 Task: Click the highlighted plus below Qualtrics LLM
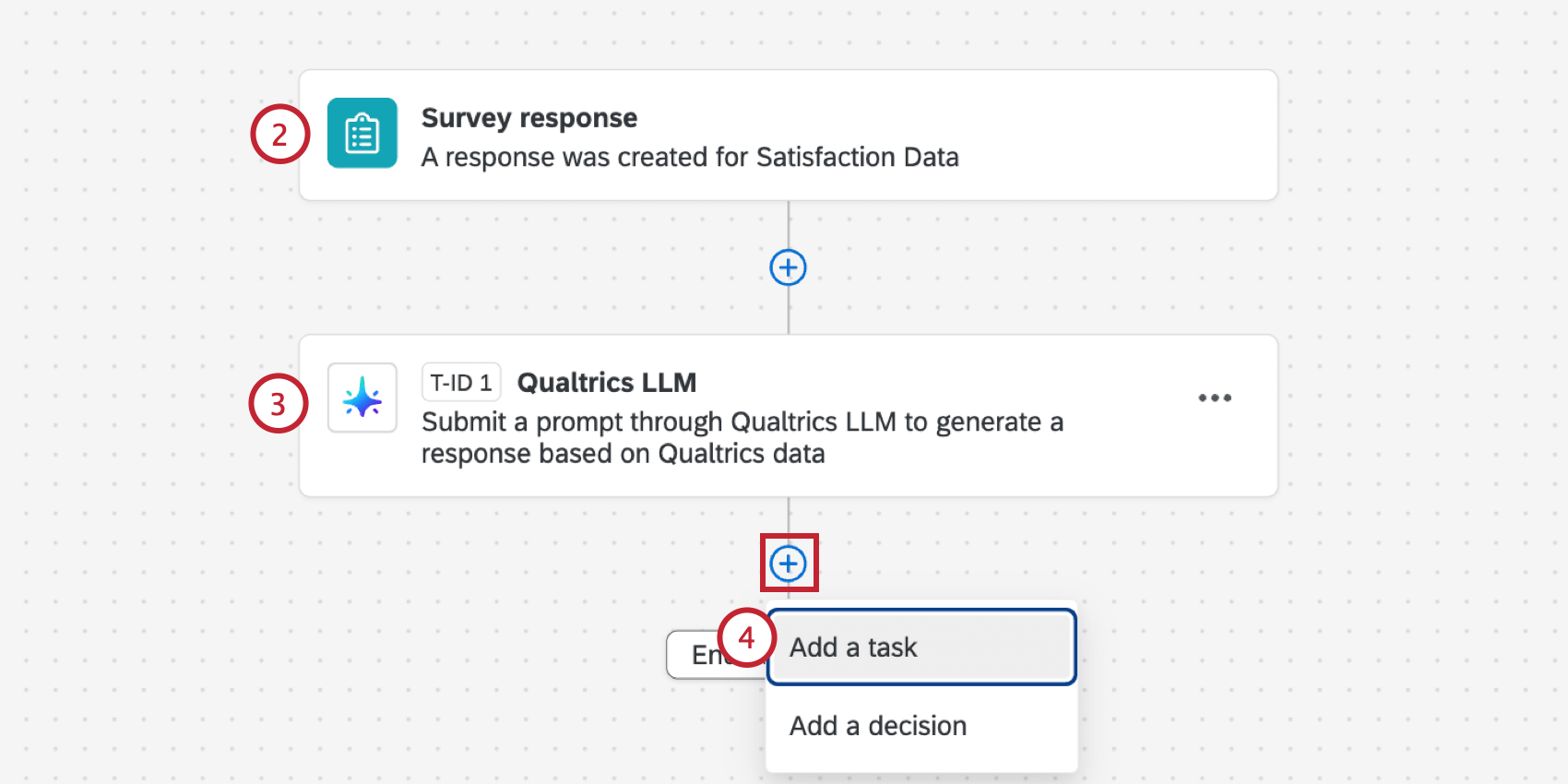click(x=789, y=563)
